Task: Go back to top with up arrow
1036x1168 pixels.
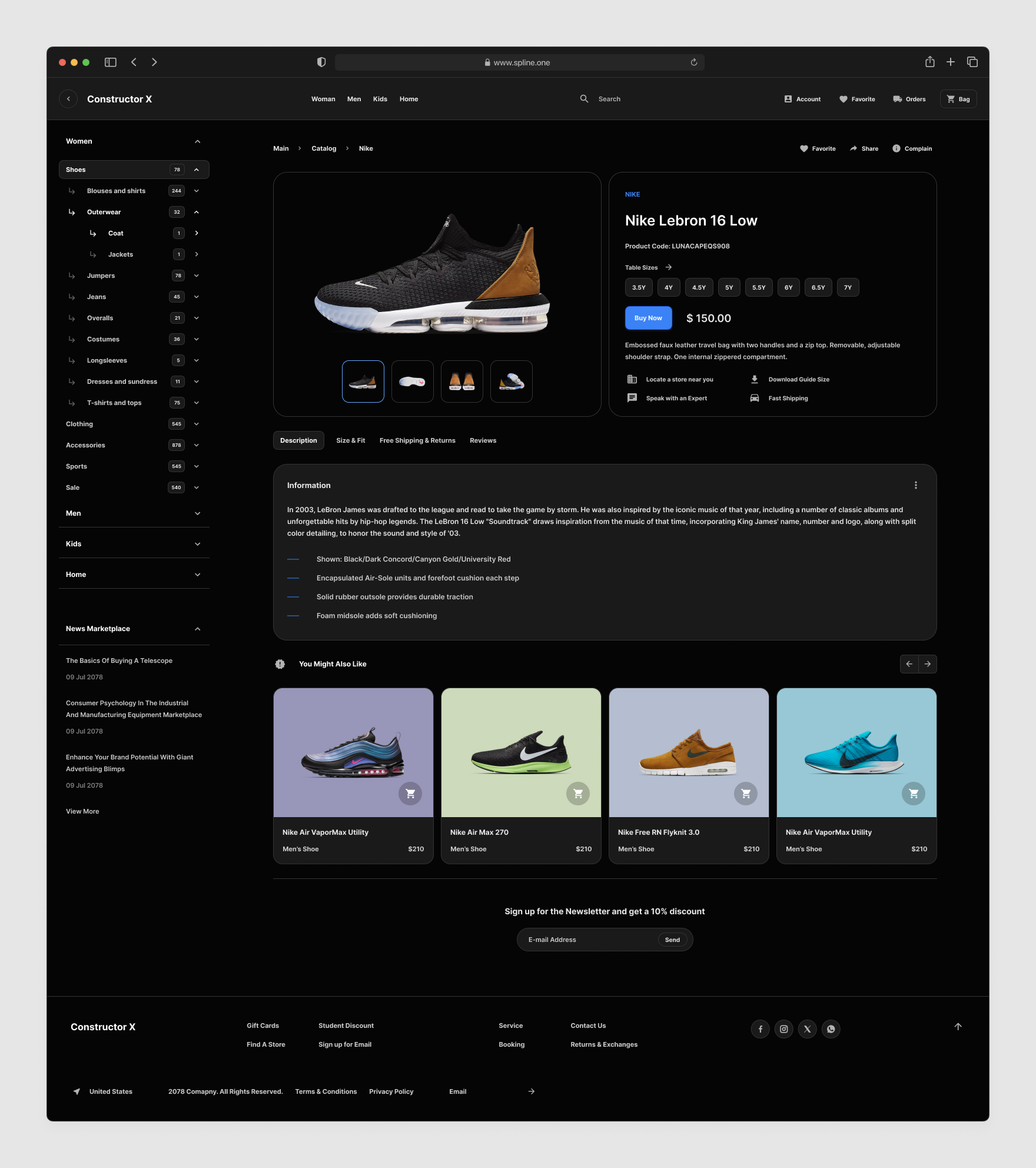Action: tap(958, 1027)
